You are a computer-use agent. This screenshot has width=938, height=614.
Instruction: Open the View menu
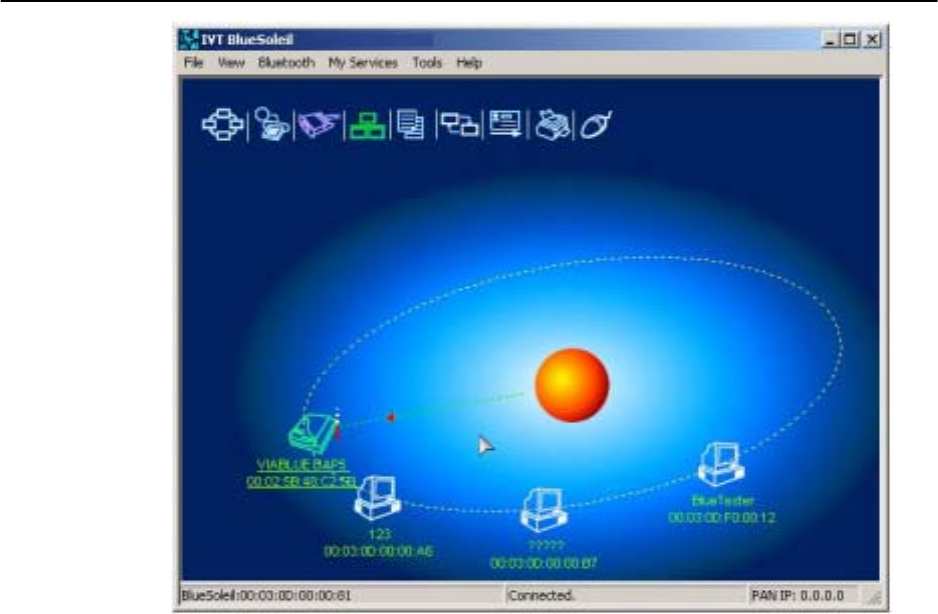pyautogui.click(x=231, y=62)
